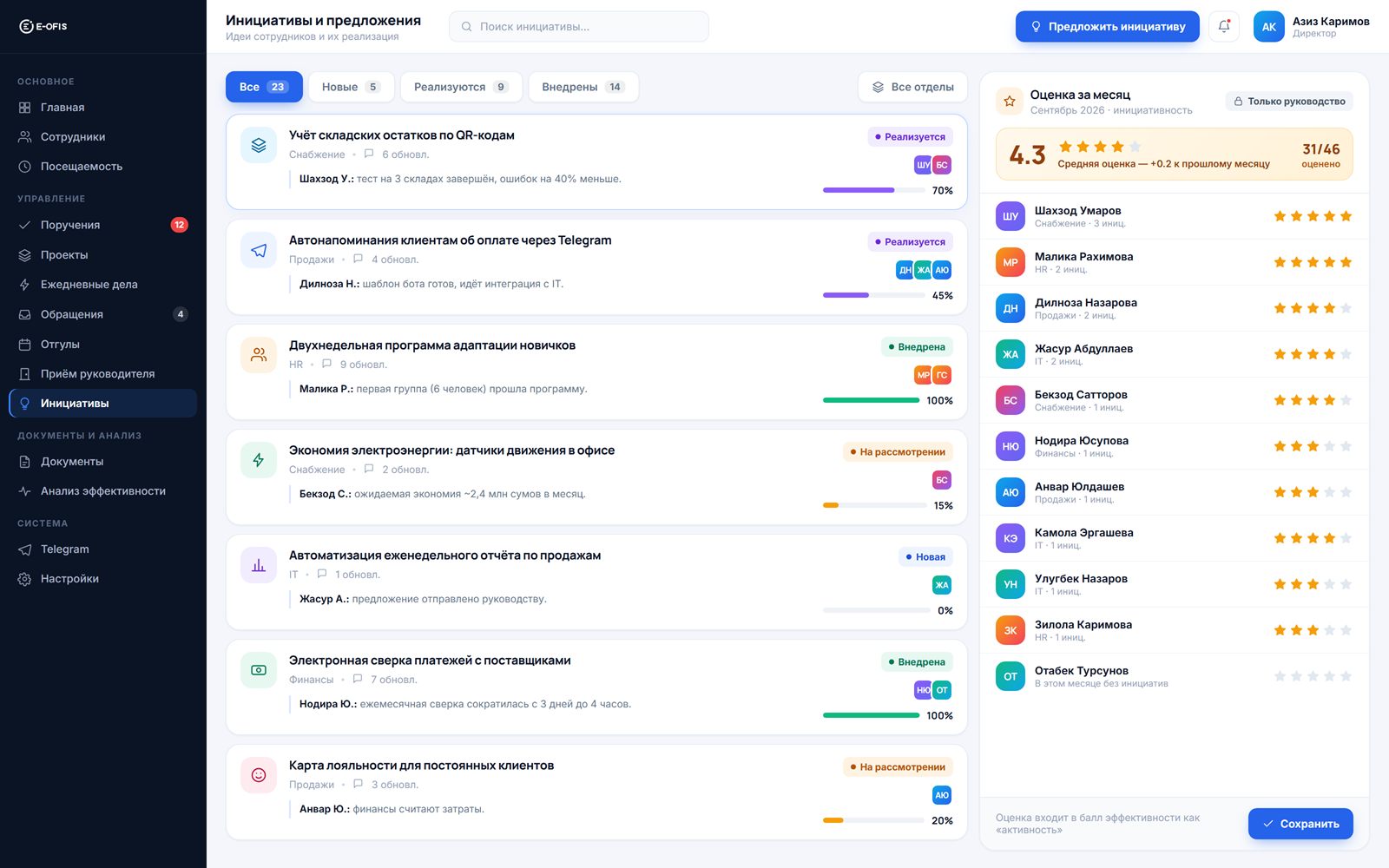
Task: Click Шахзод Умаров avatar in ratings
Action: (1010, 216)
